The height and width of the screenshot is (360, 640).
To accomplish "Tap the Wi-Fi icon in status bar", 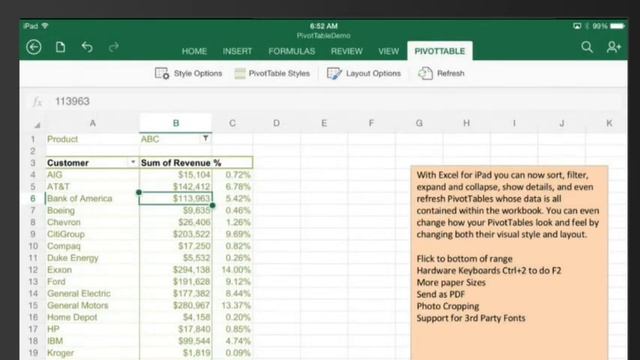I will (x=45, y=26).
